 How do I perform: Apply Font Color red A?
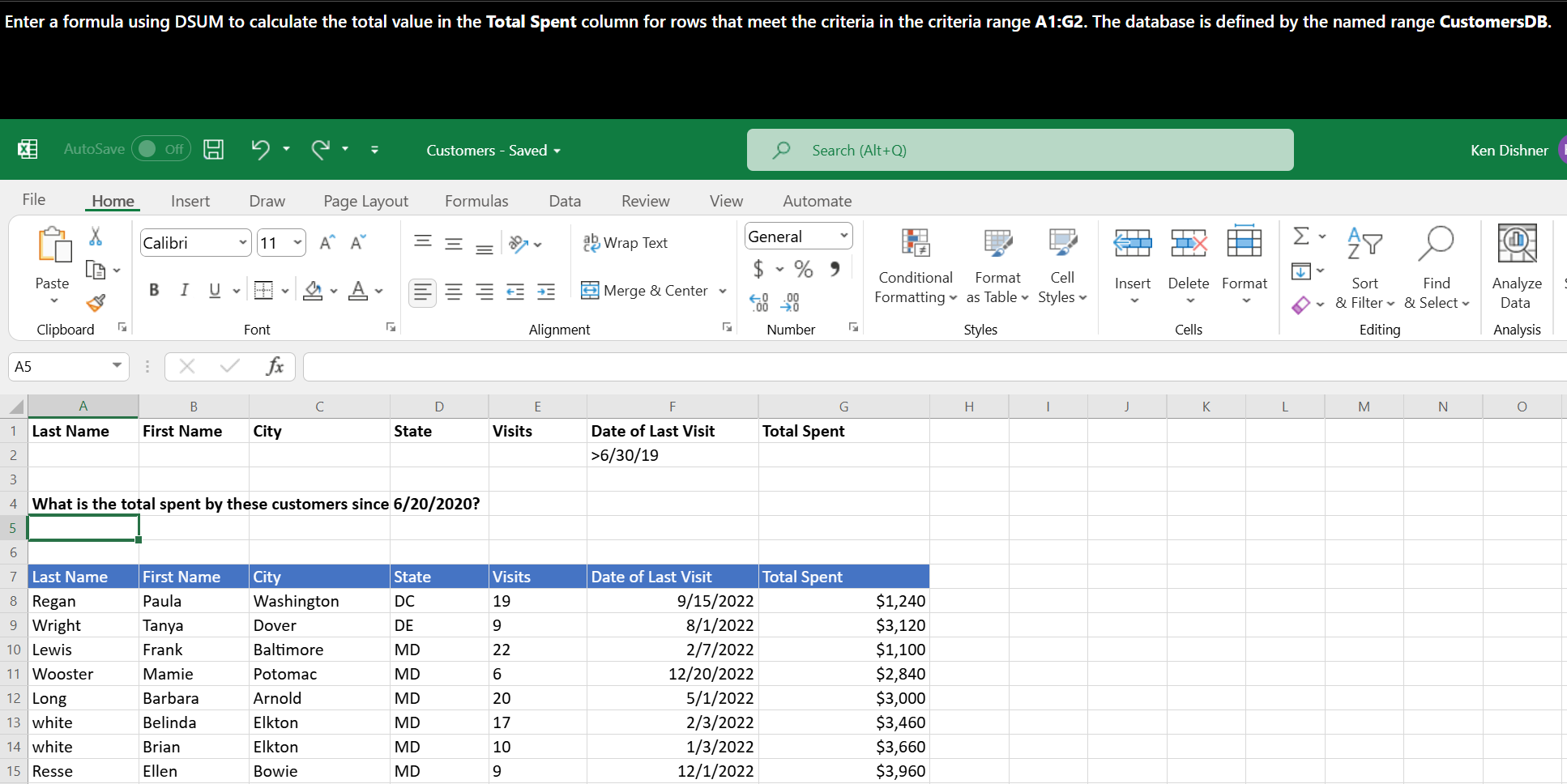pos(358,290)
